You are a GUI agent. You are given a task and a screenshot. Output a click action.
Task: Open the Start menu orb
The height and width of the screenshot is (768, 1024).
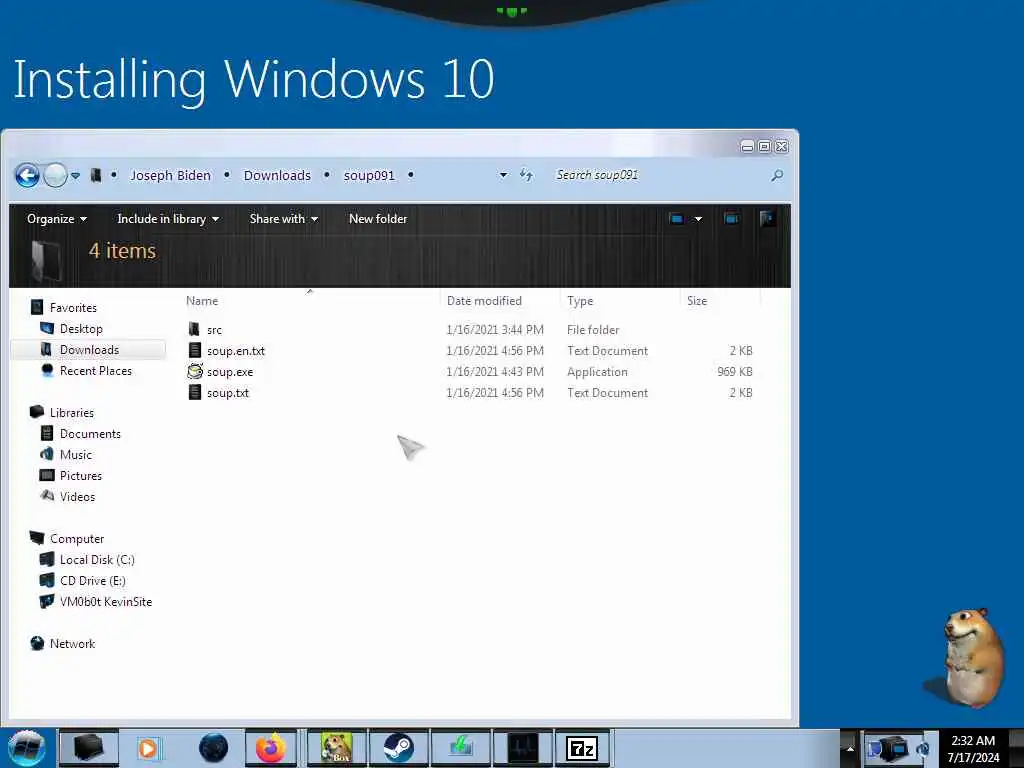pyautogui.click(x=27, y=748)
